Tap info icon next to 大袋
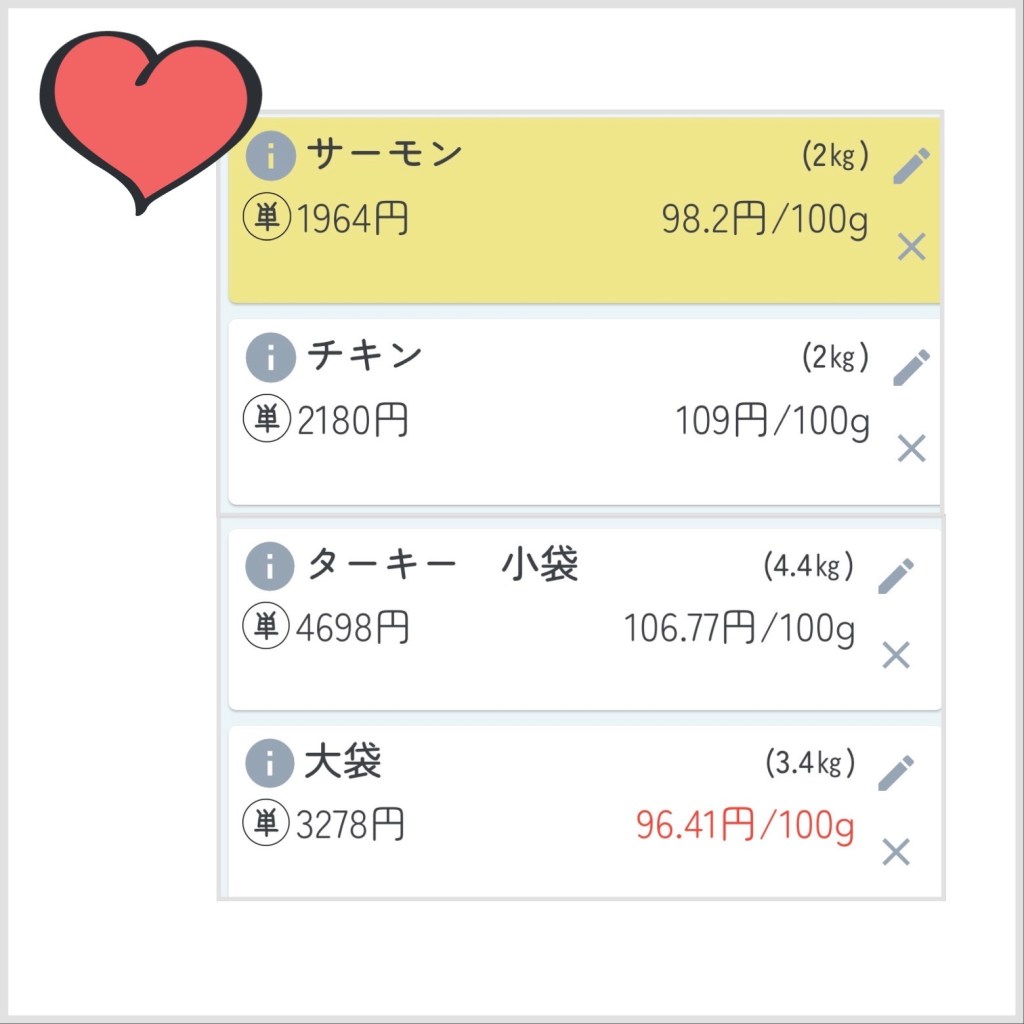The height and width of the screenshot is (1024, 1024). coord(269,765)
